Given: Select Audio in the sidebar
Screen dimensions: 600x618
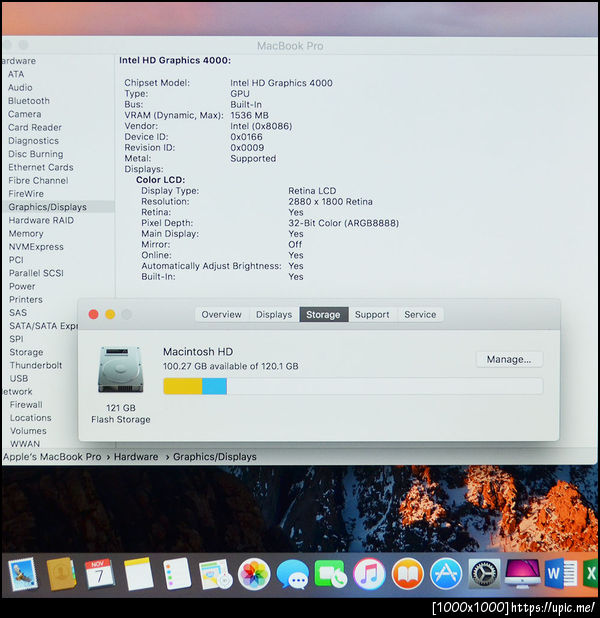Looking at the screenshot, I should coord(20,87).
